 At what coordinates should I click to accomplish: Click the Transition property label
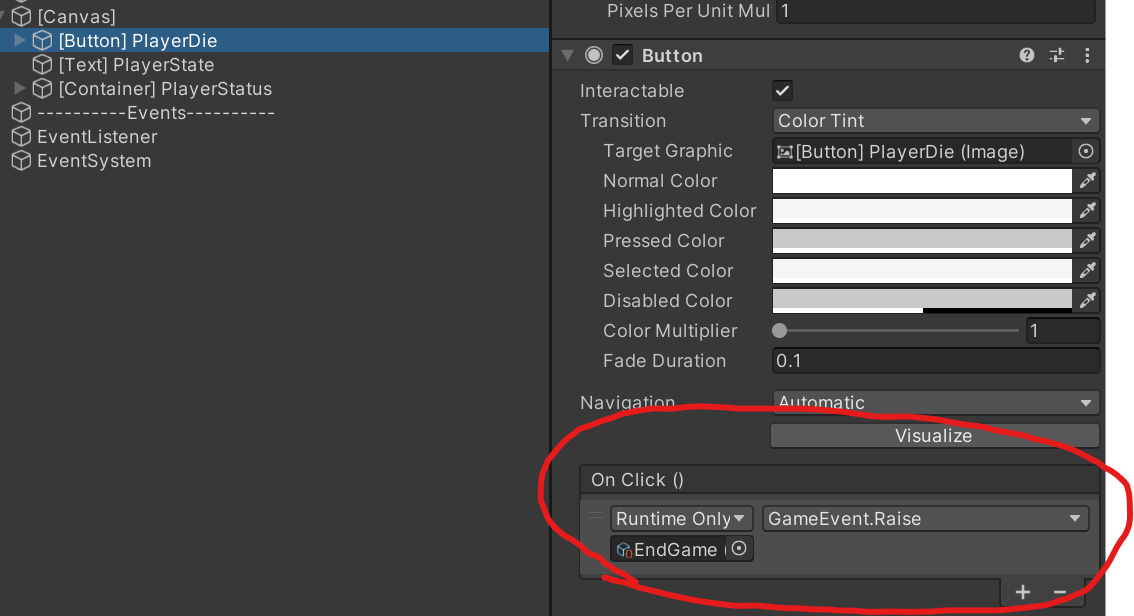[x=623, y=121]
